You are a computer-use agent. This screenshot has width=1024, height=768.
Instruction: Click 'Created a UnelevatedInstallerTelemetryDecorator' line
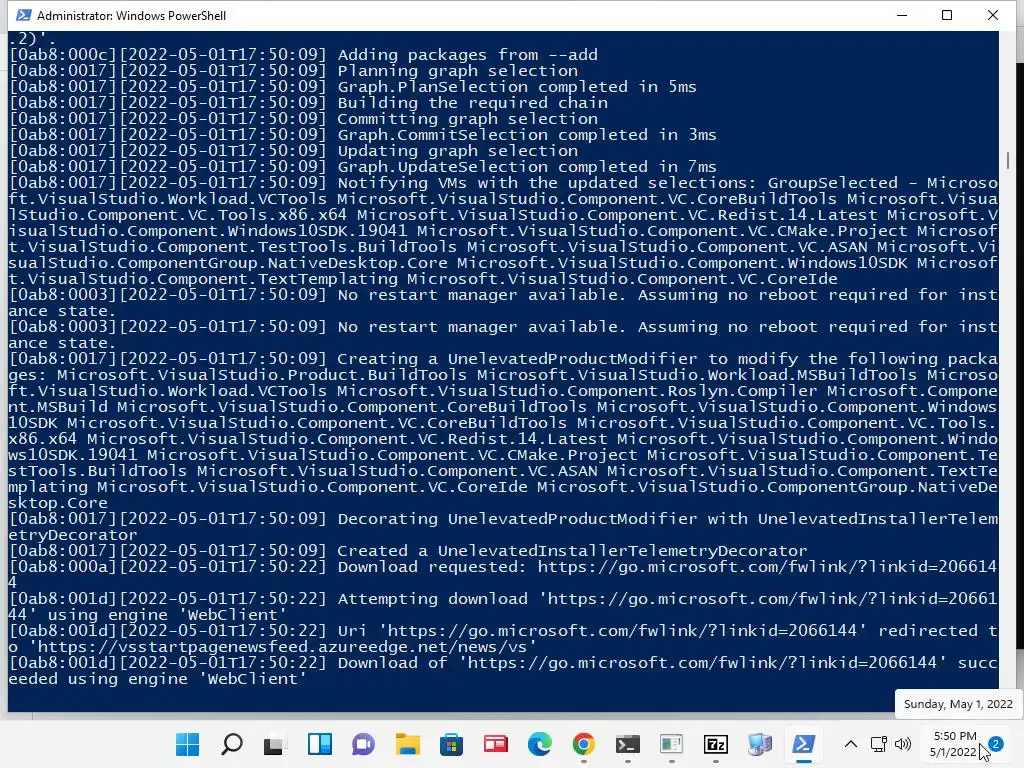(x=408, y=551)
